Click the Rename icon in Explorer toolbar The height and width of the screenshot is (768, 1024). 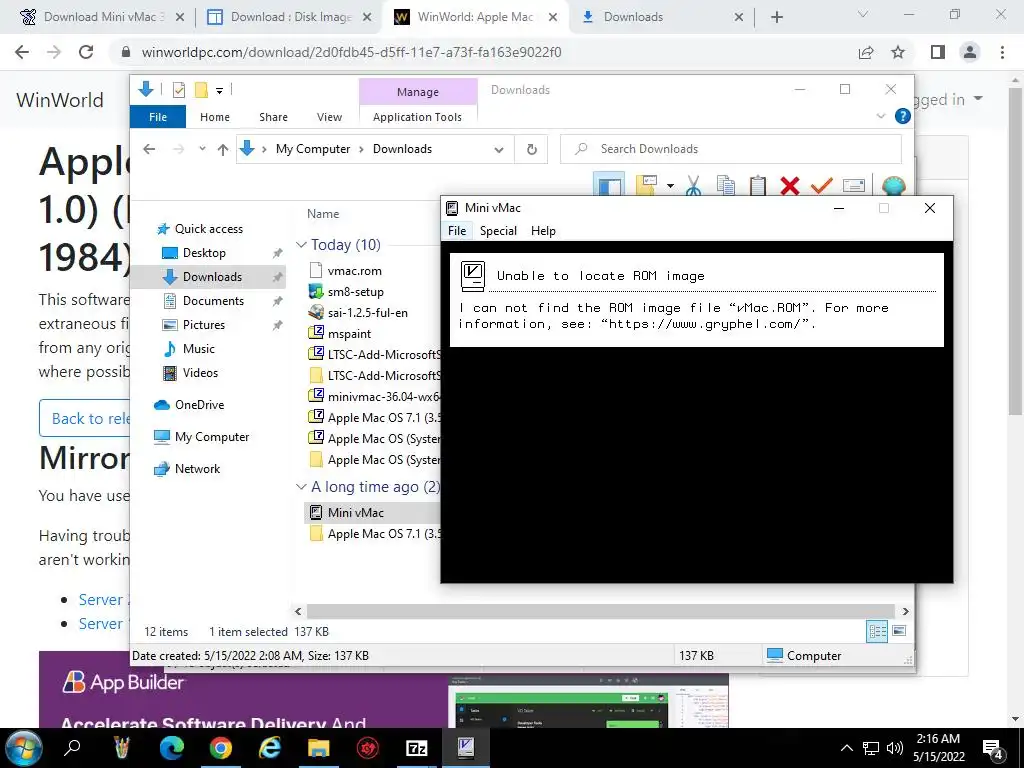pos(854,185)
